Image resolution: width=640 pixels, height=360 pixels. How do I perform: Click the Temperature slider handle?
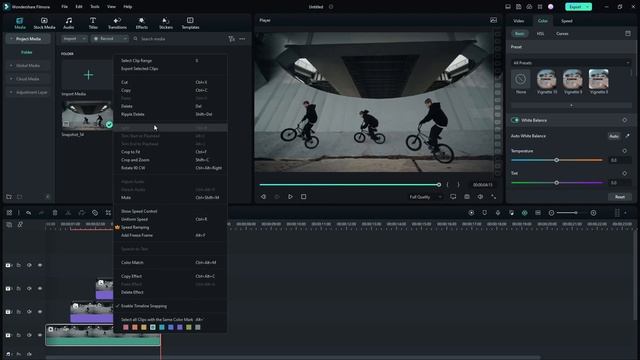pos(556,160)
